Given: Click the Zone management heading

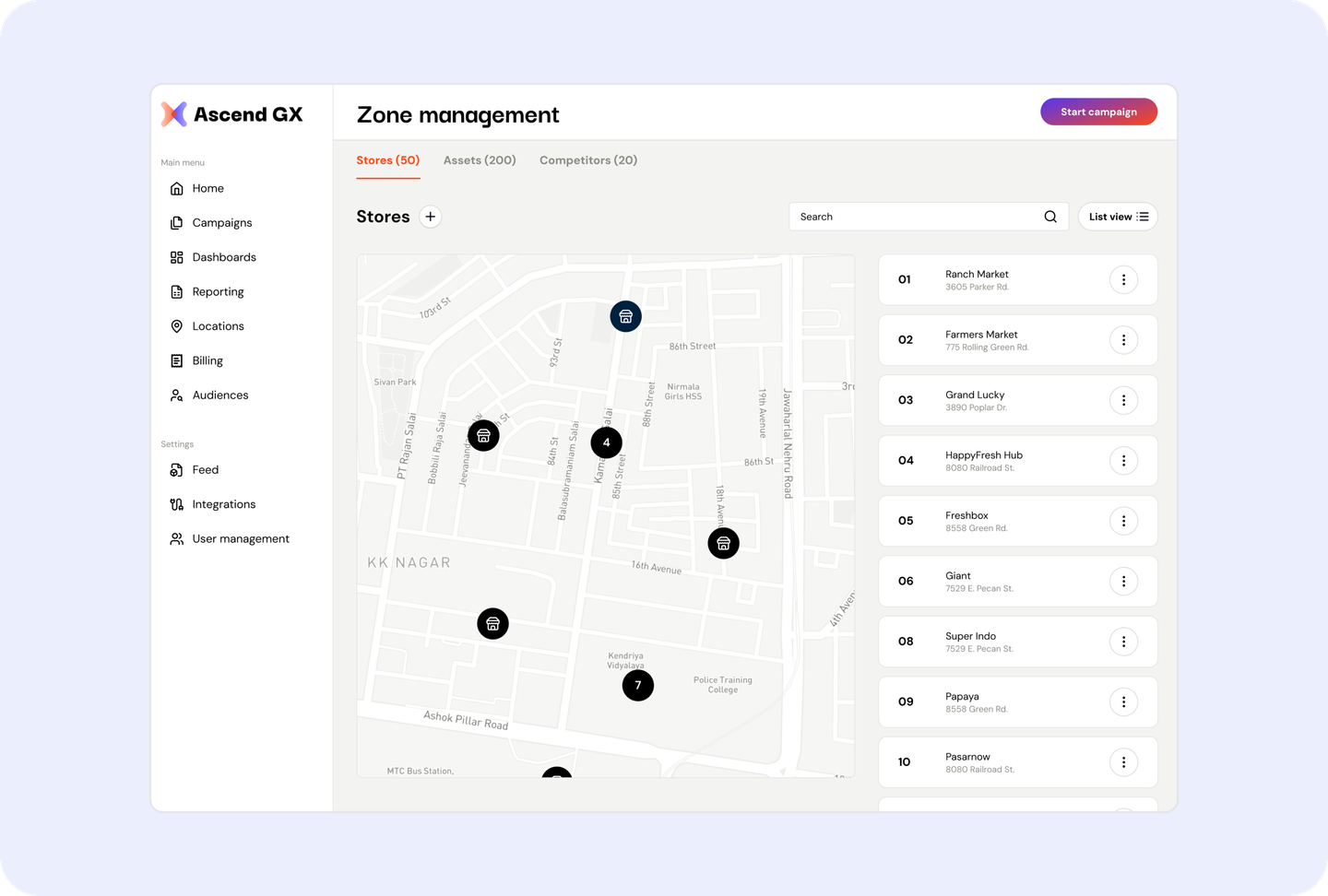Looking at the screenshot, I should pyautogui.click(x=457, y=115).
